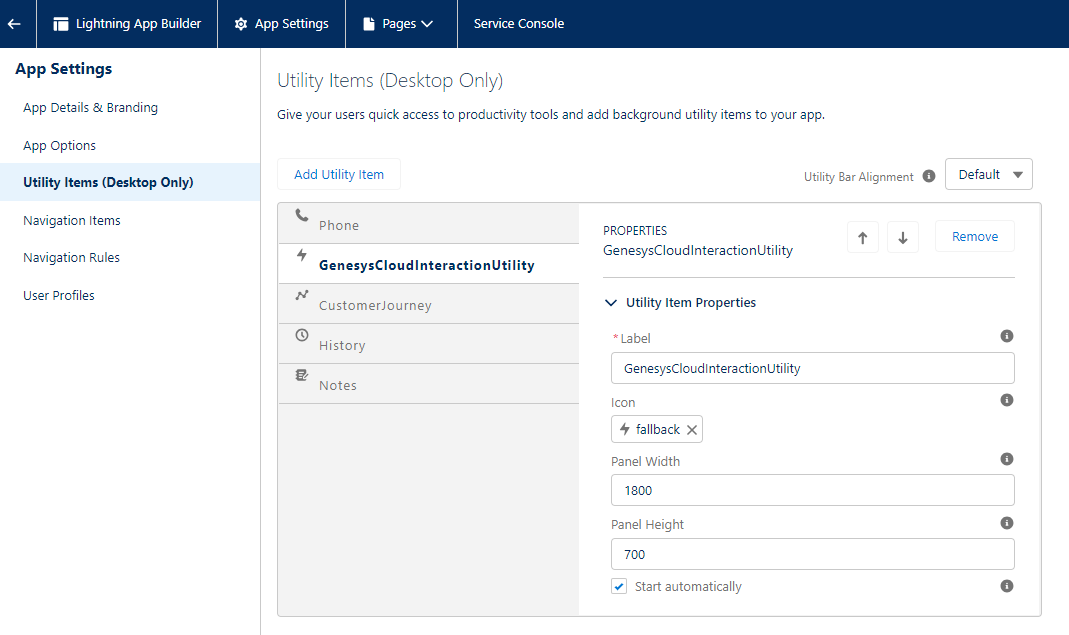Select Navigation Items in sidebar
This screenshot has height=635, width=1069.
72,221
